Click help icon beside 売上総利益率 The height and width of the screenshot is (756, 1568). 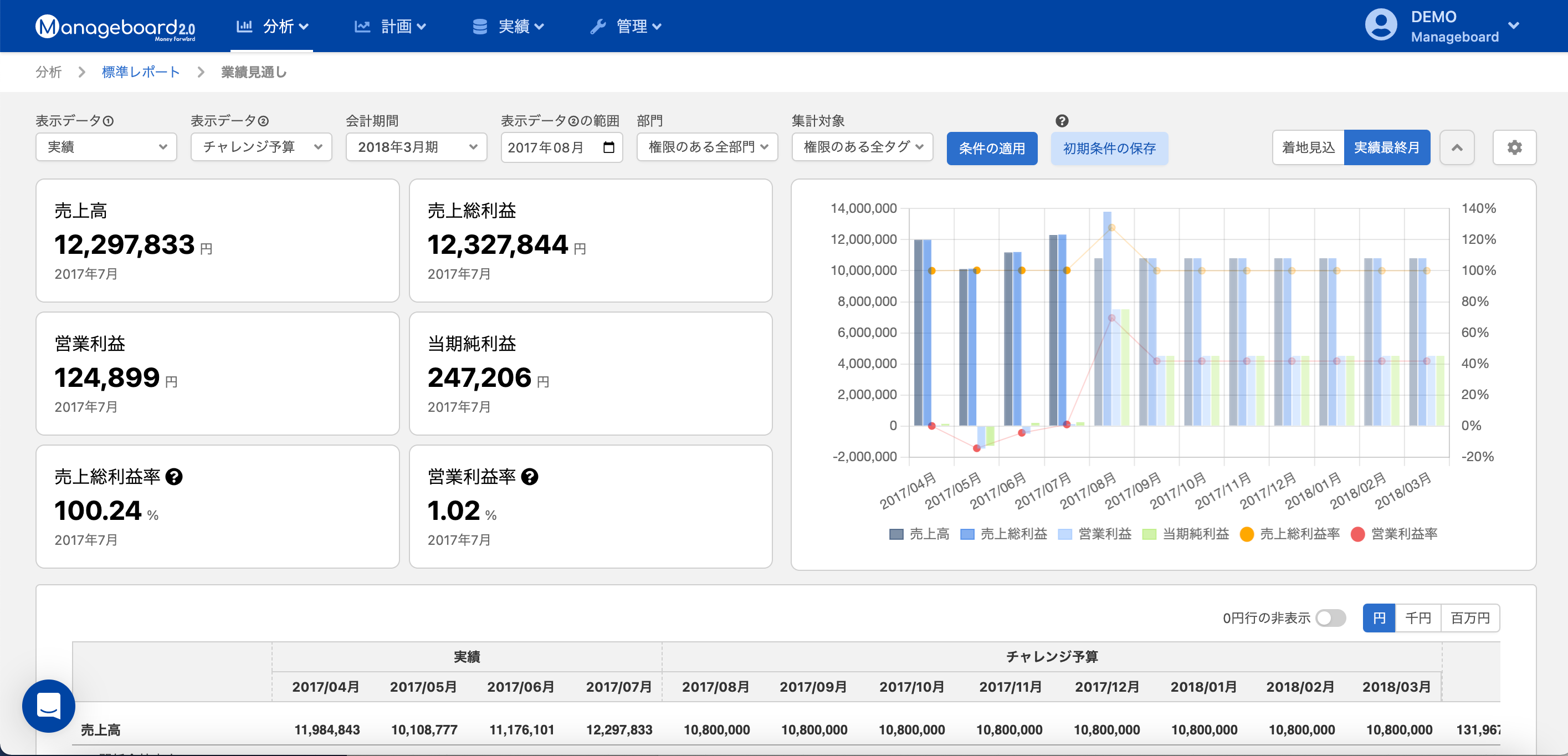click(x=174, y=477)
